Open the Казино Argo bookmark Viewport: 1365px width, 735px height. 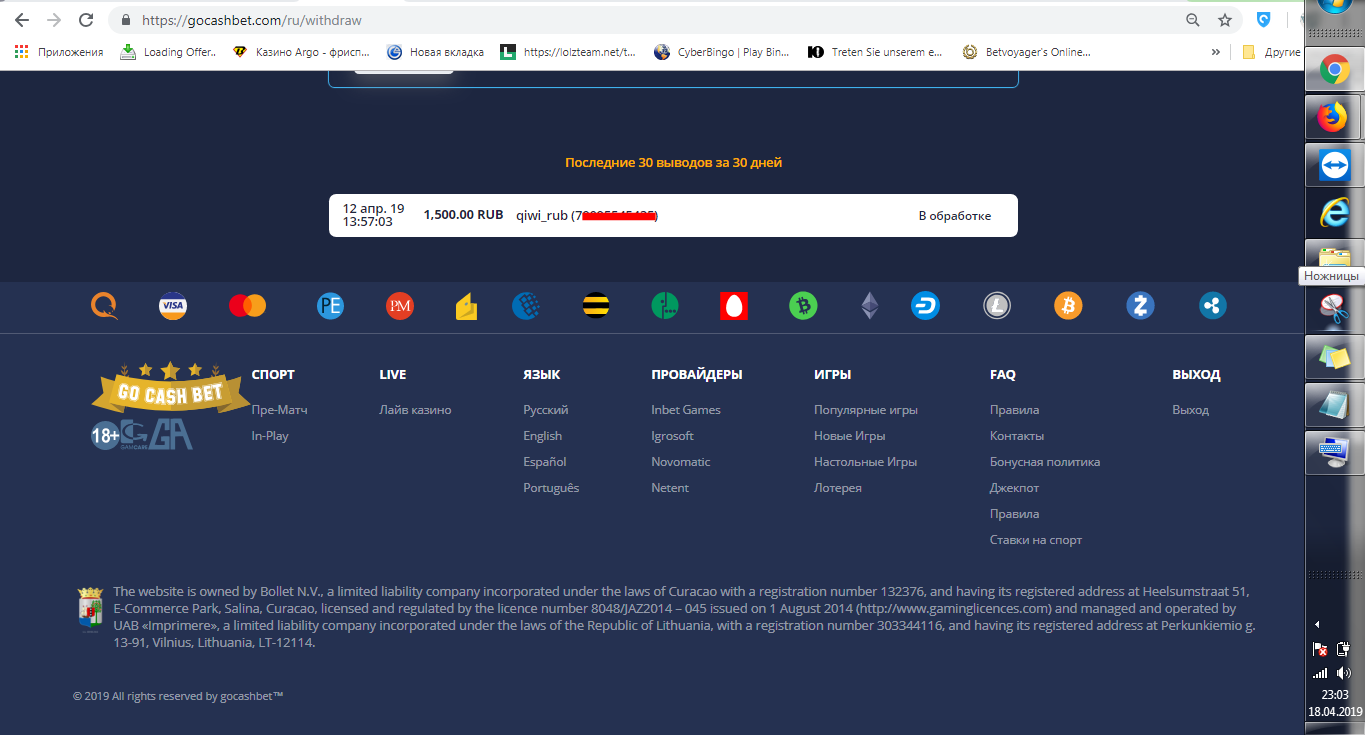(301, 52)
